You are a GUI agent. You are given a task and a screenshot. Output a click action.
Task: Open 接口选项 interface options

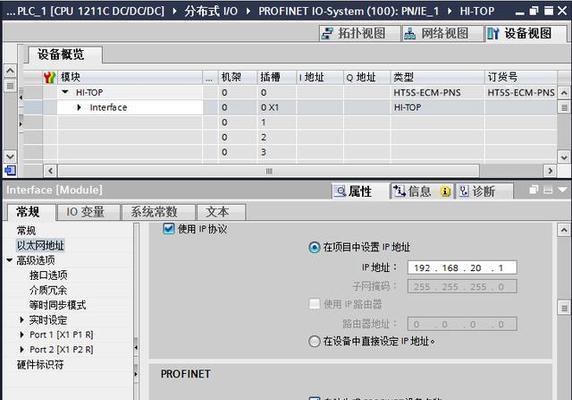(48, 275)
